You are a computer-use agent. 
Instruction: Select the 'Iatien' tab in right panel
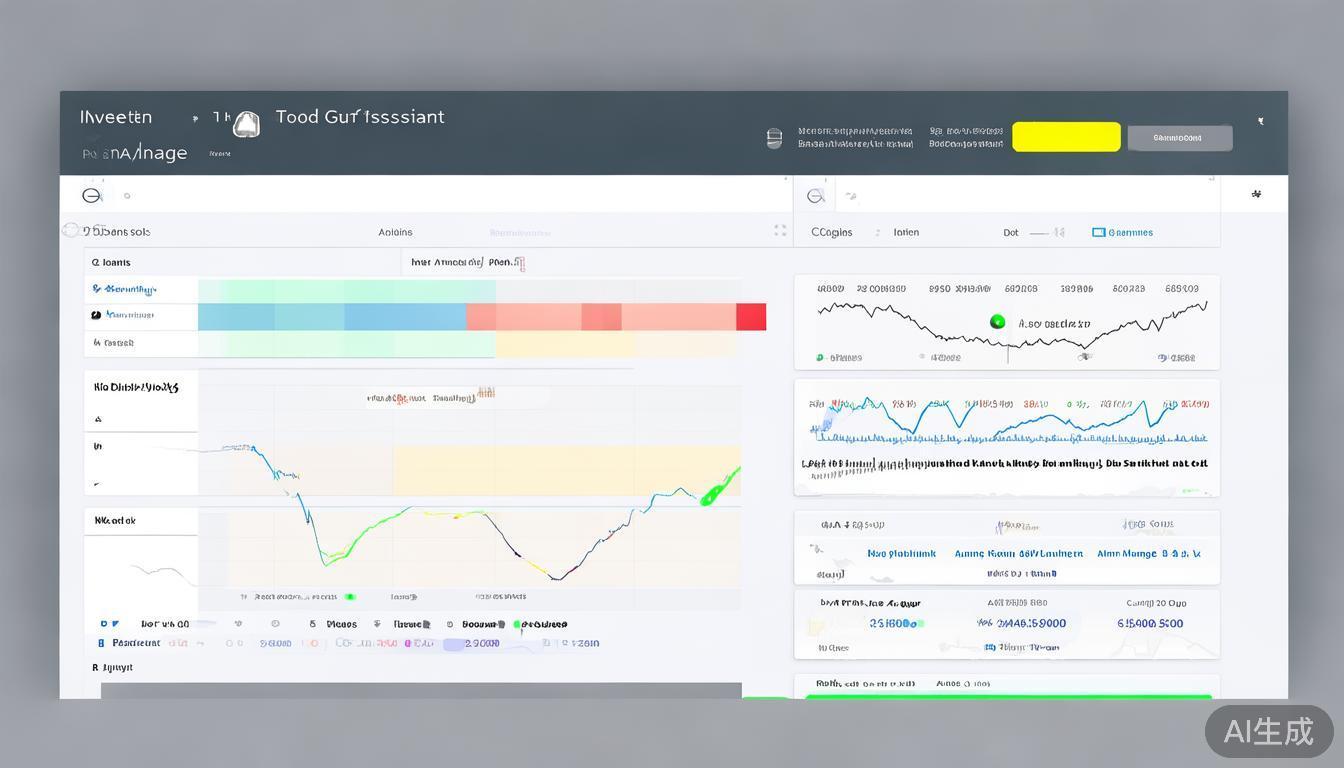pos(906,232)
